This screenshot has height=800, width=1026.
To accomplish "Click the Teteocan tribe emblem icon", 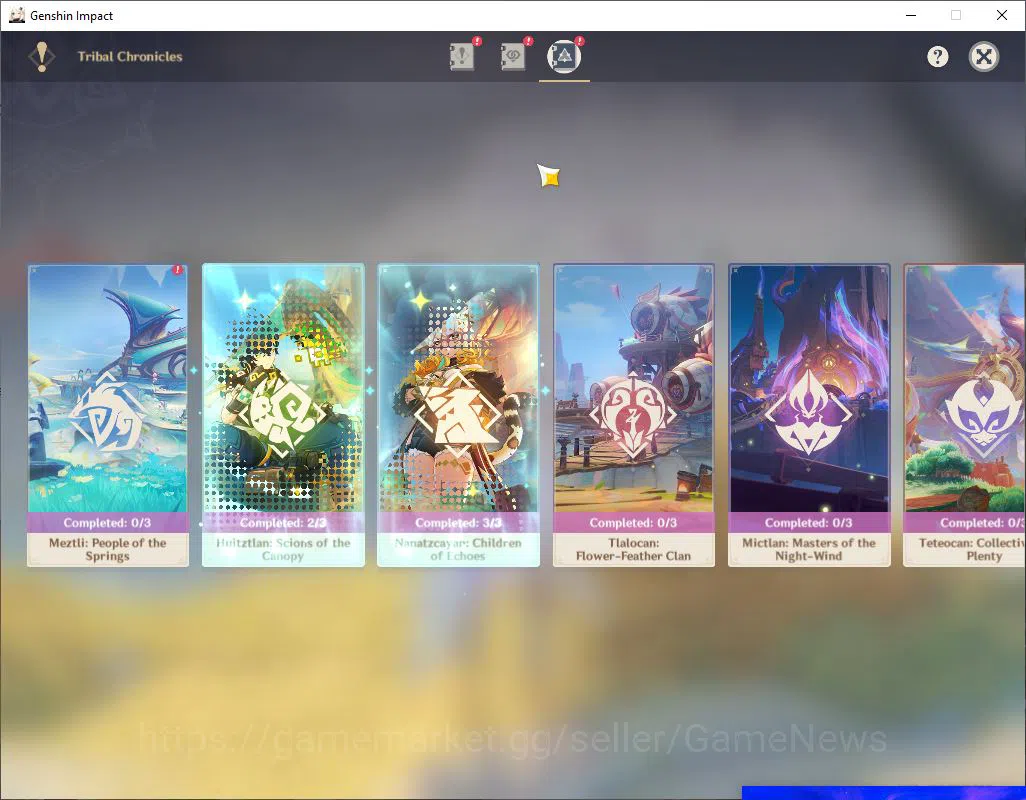I will (x=983, y=415).
